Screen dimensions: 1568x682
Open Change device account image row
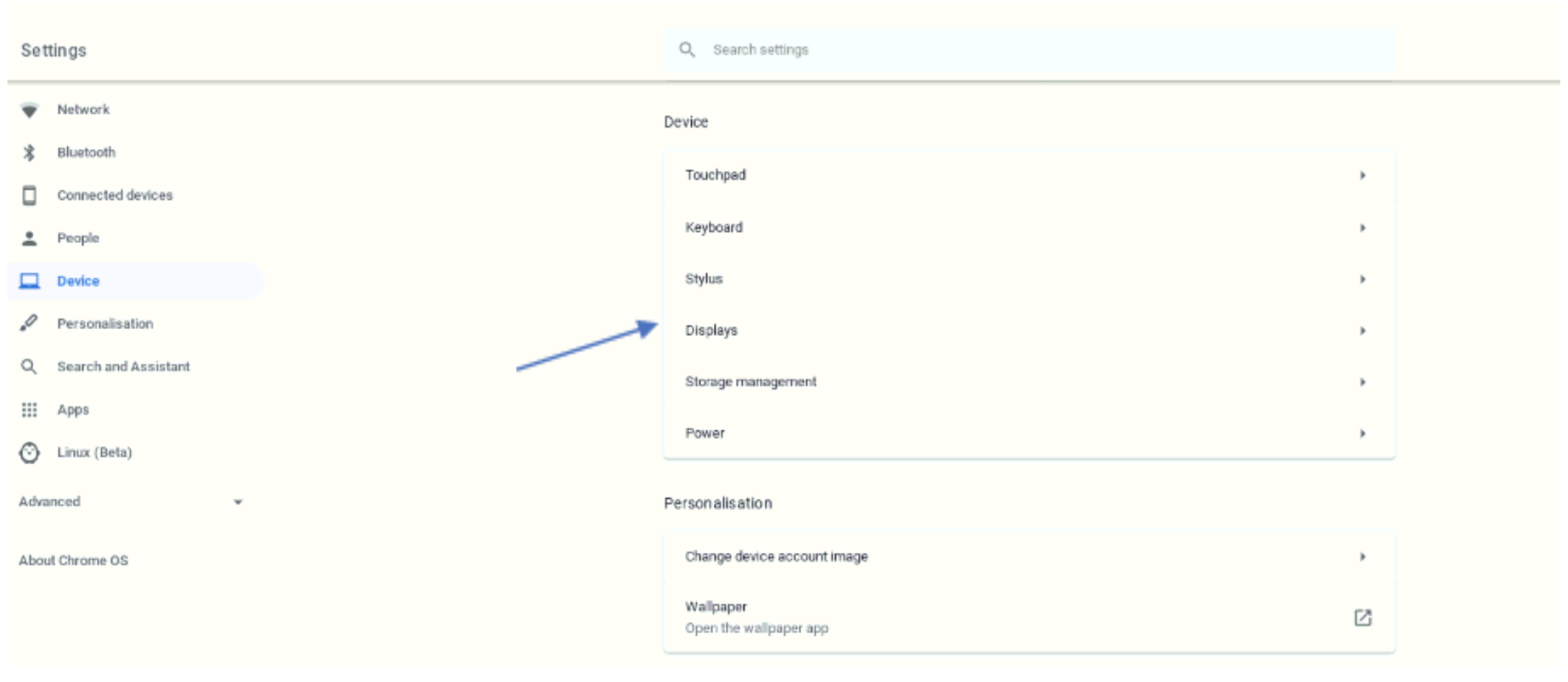click(x=1029, y=557)
